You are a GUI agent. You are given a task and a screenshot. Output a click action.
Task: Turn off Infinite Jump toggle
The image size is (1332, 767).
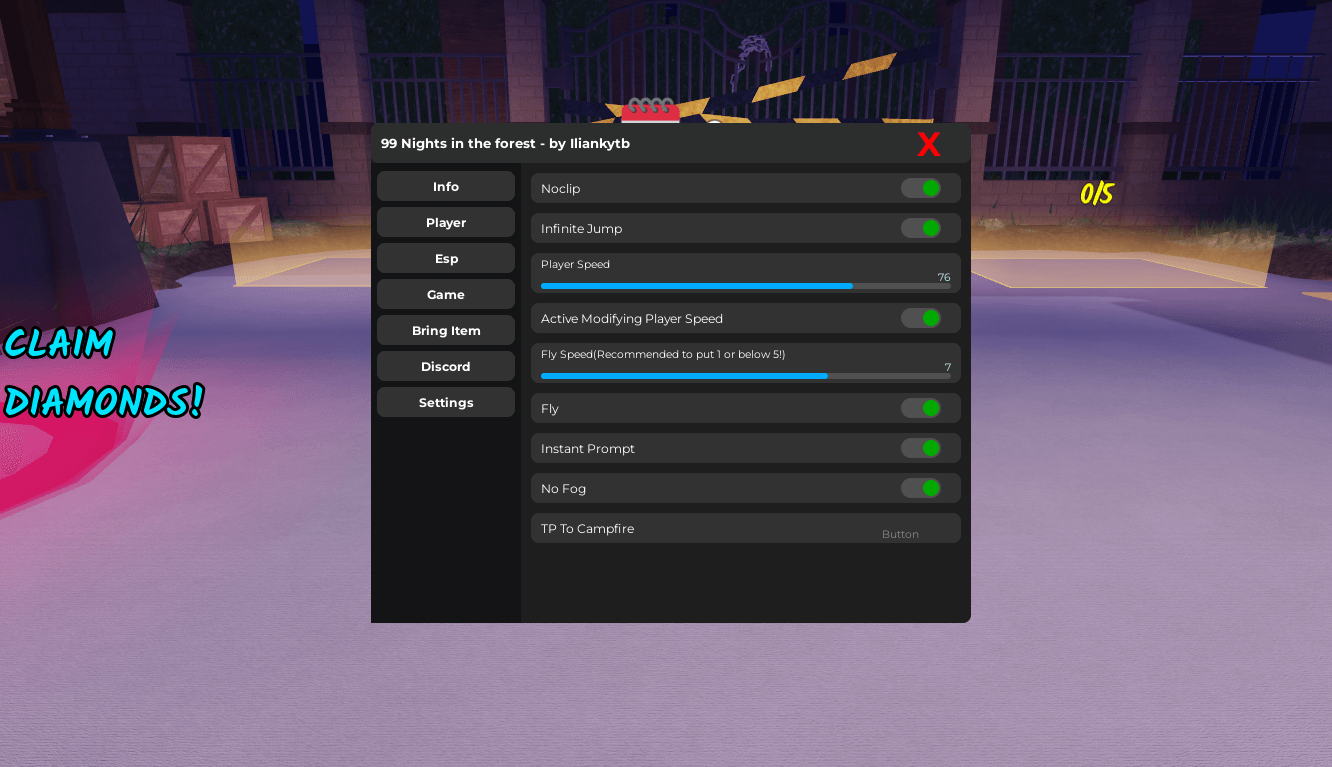pos(921,228)
